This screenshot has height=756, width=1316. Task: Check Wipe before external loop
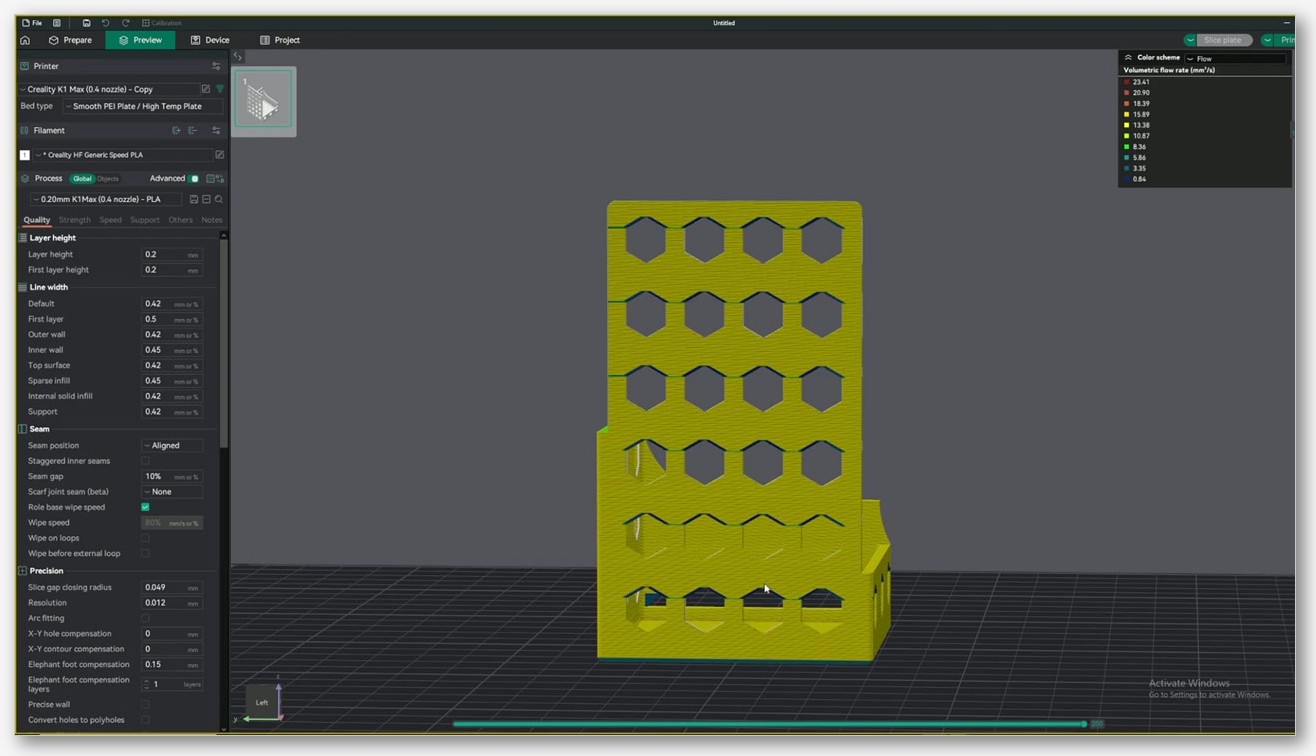[145, 553]
